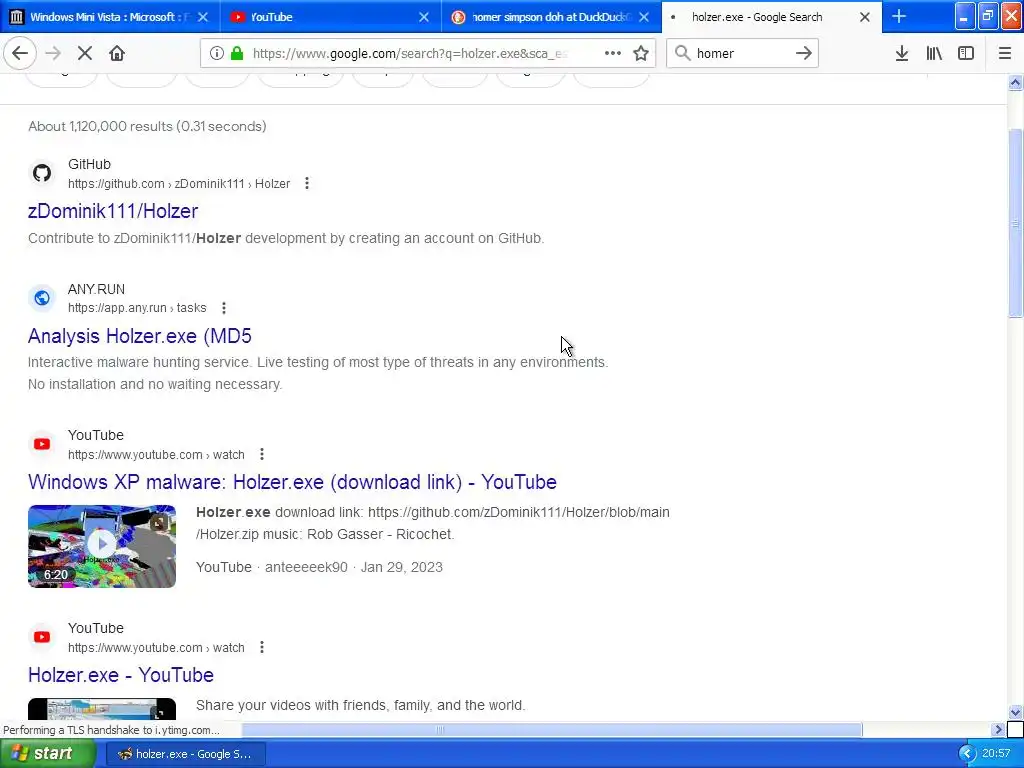Click the green secure-connection padlock

237,53
